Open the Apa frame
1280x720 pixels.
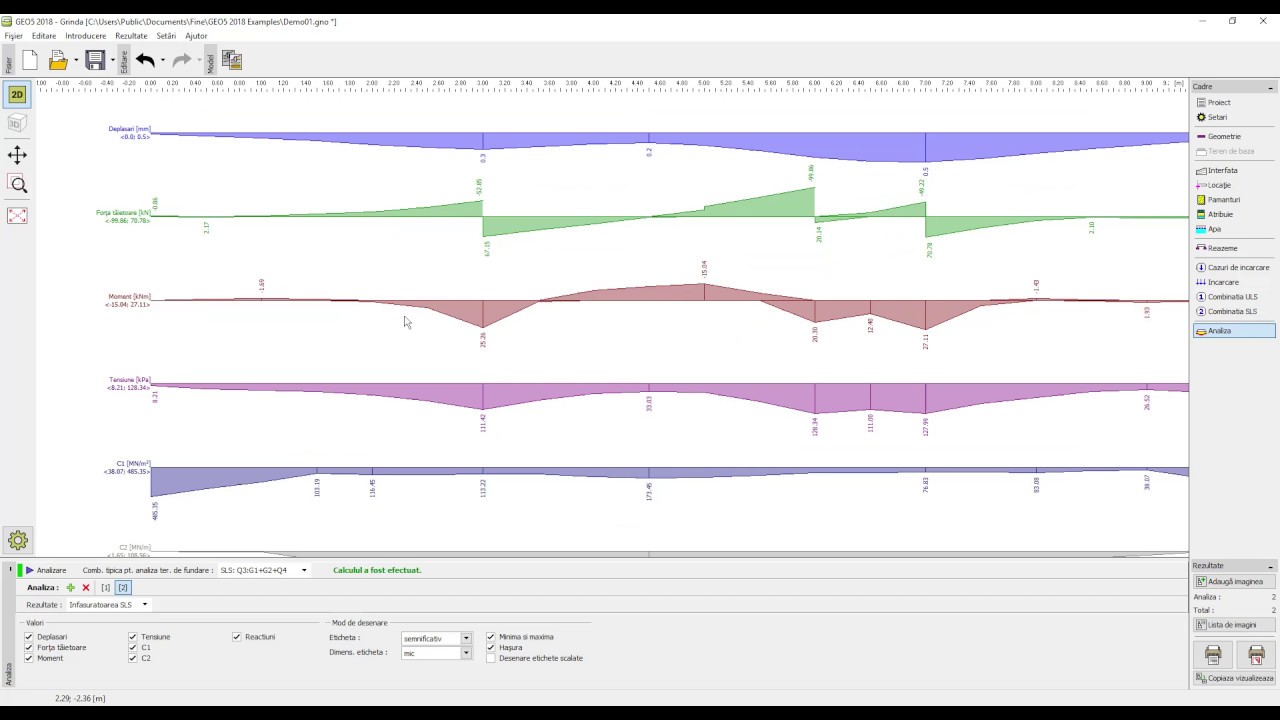tap(1234, 229)
